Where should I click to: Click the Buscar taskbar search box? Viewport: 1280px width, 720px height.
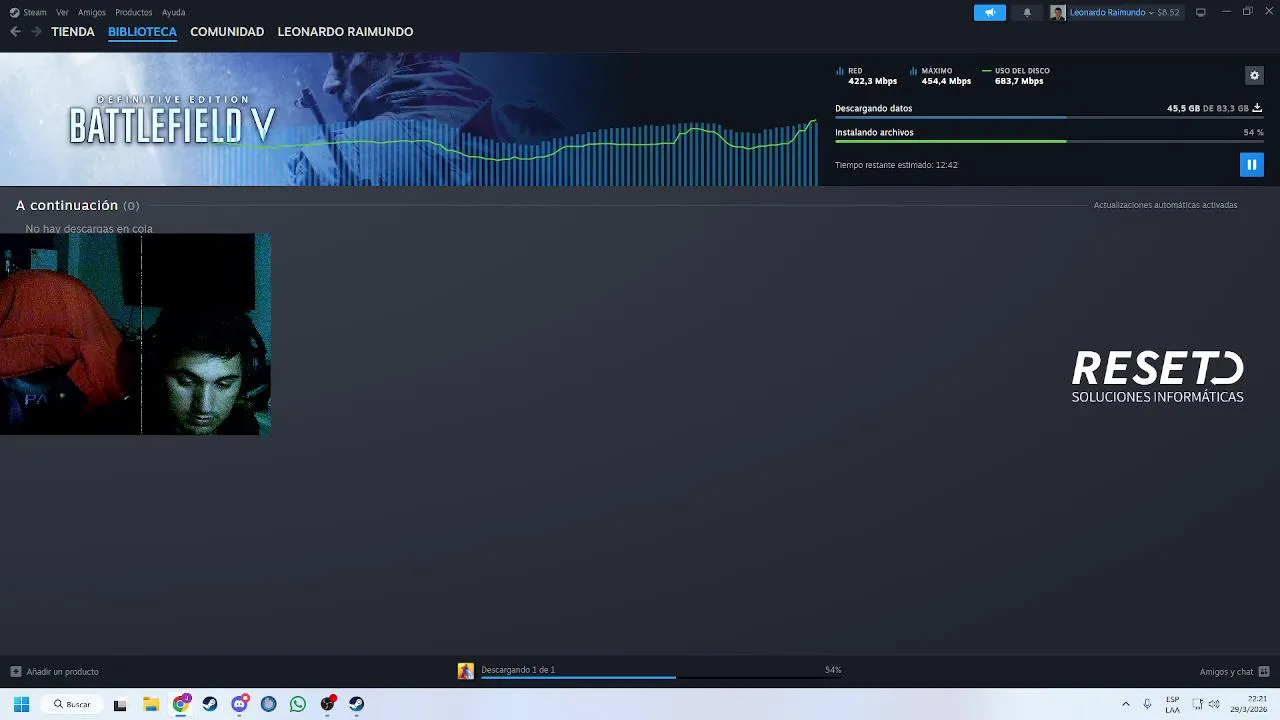click(72, 704)
